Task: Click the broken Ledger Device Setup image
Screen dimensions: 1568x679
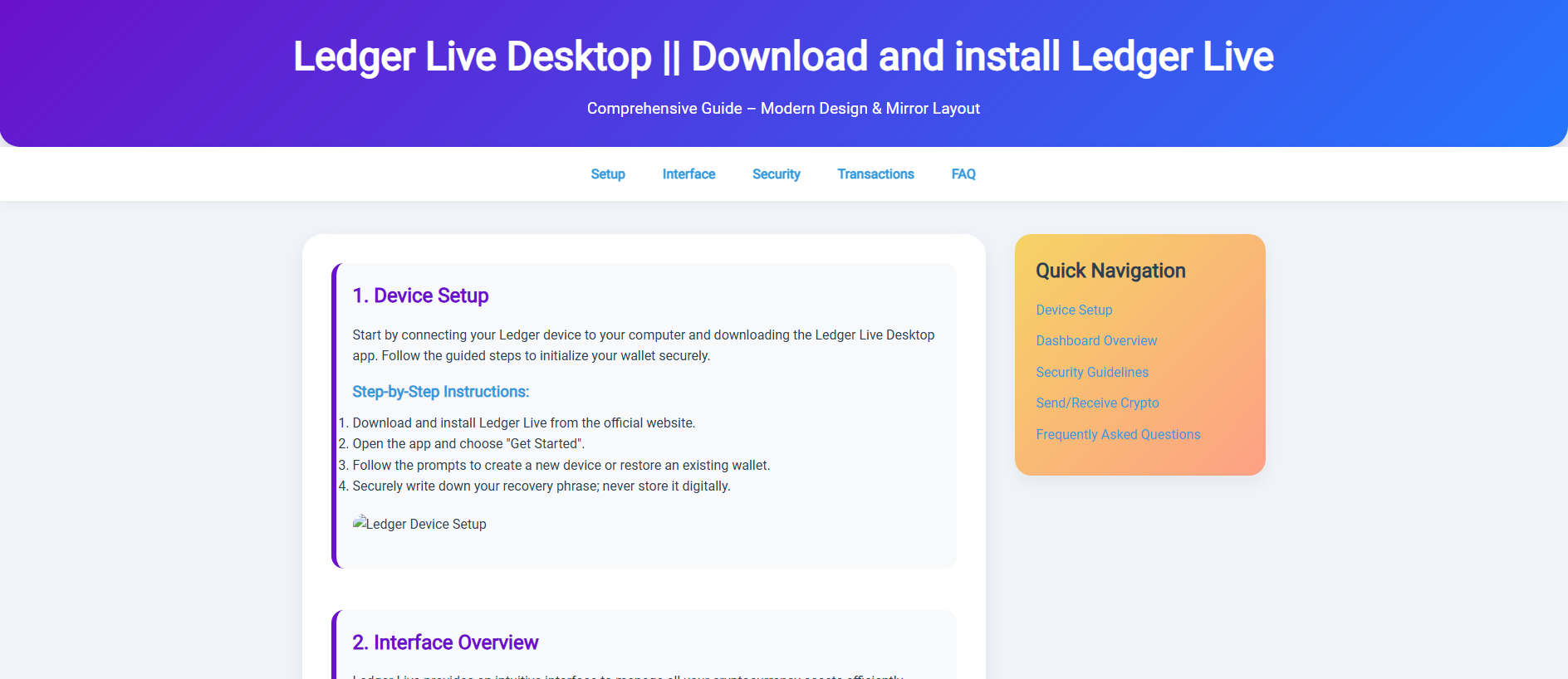Action: tap(419, 524)
